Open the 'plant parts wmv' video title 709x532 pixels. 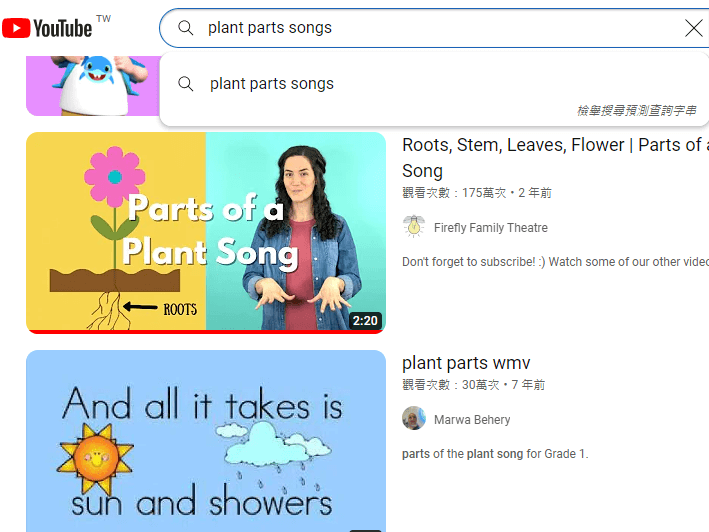(x=466, y=362)
